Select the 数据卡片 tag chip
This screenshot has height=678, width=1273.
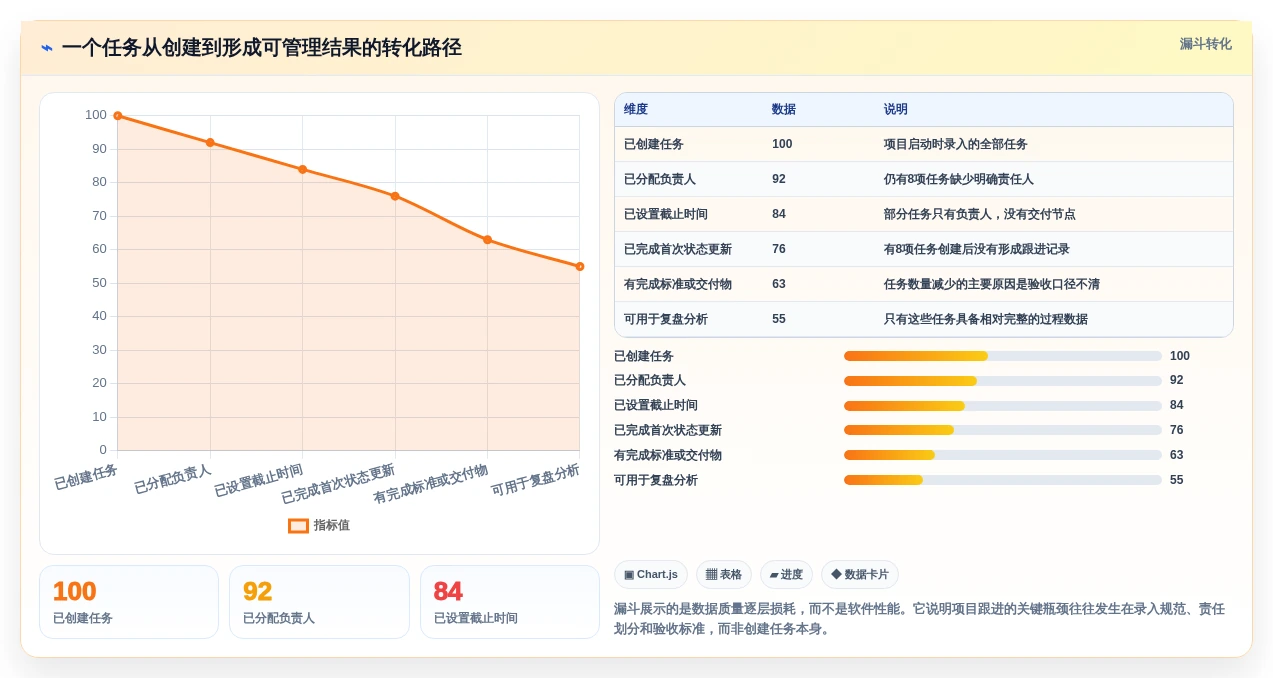click(x=860, y=574)
